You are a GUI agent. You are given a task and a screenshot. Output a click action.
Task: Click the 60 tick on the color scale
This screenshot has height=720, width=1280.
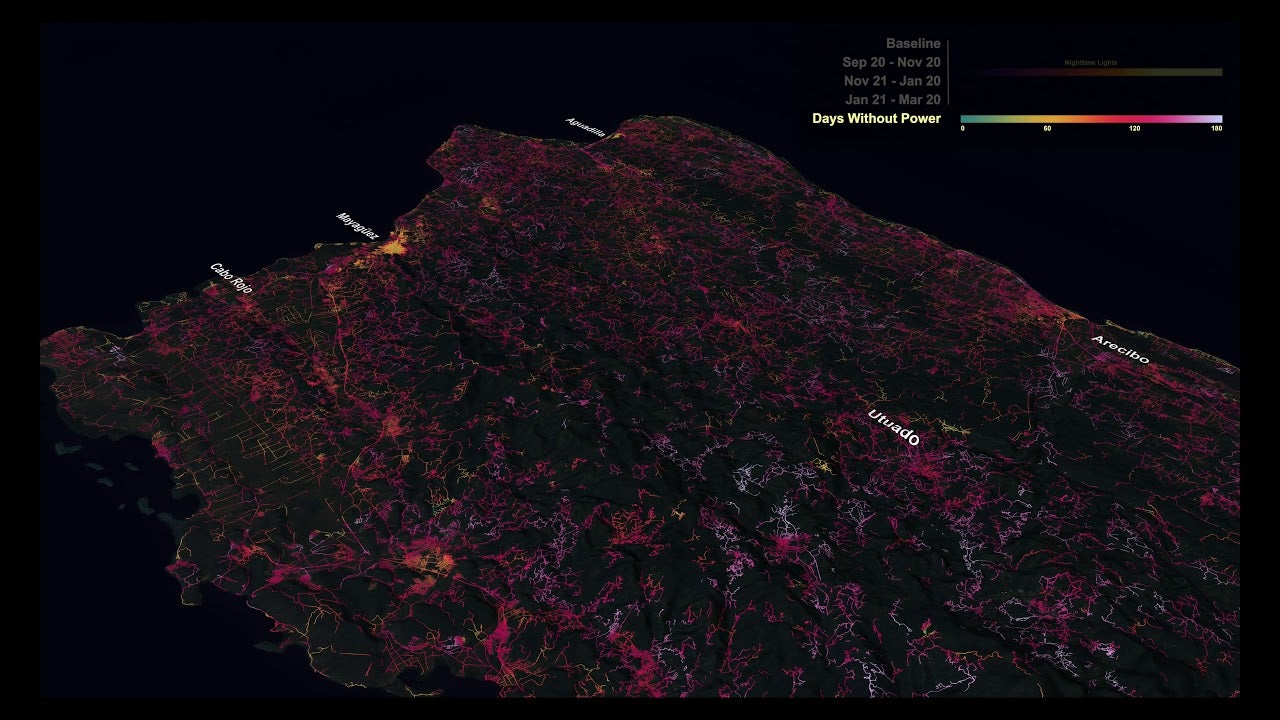coord(1047,129)
